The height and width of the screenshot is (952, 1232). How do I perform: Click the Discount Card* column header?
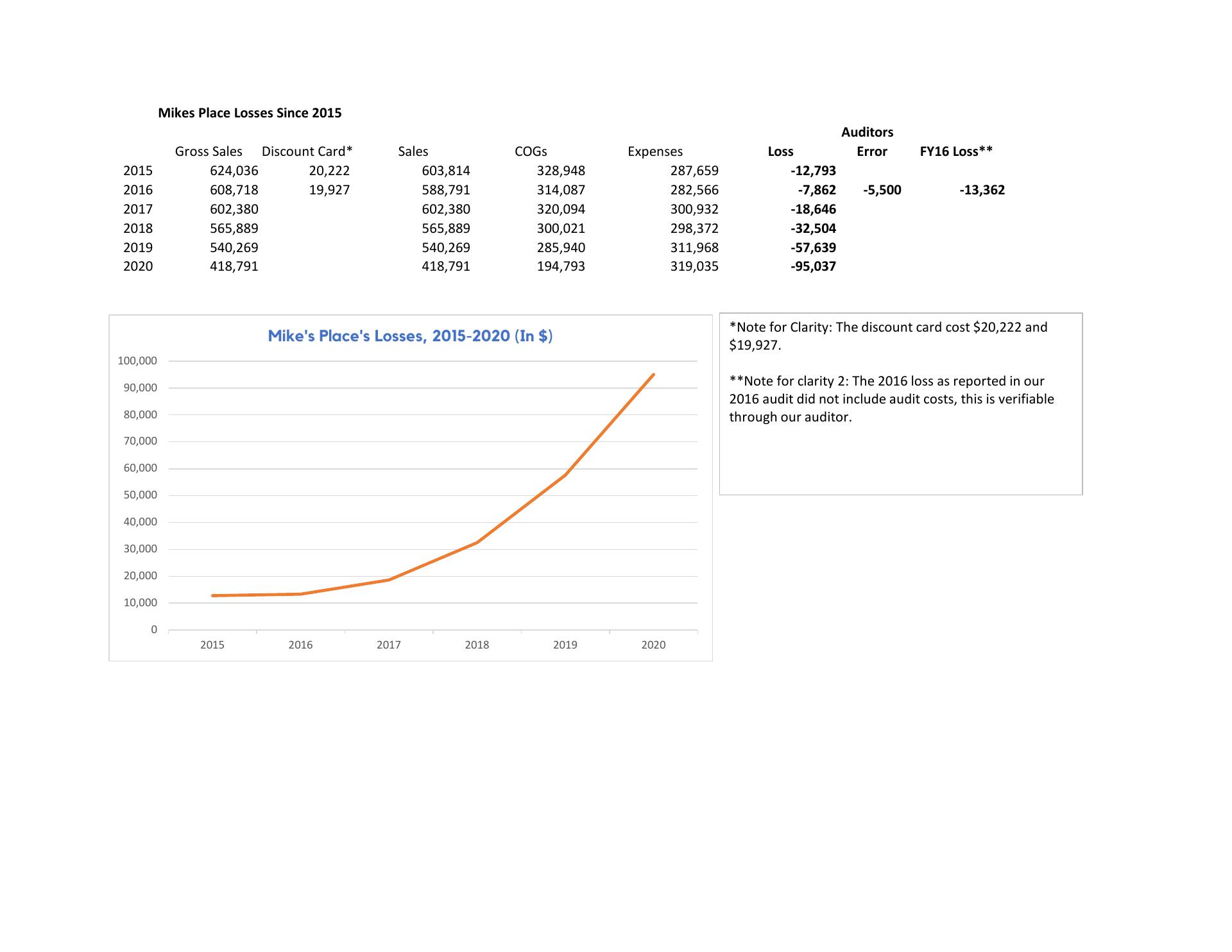click(307, 151)
